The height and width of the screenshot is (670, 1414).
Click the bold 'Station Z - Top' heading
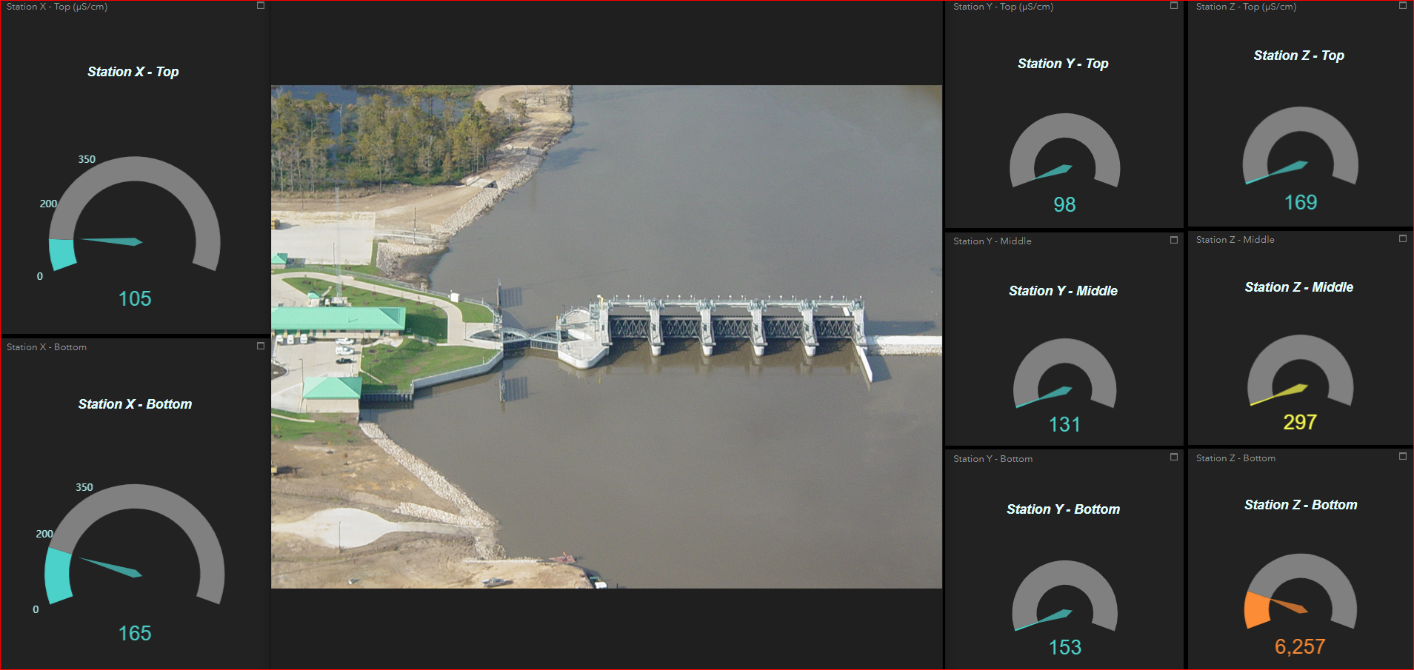1299,55
